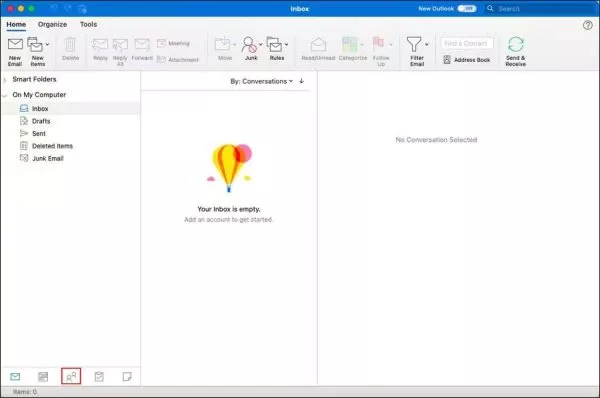
Task: Switch to Calendar view icon
Action: tap(43, 377)
